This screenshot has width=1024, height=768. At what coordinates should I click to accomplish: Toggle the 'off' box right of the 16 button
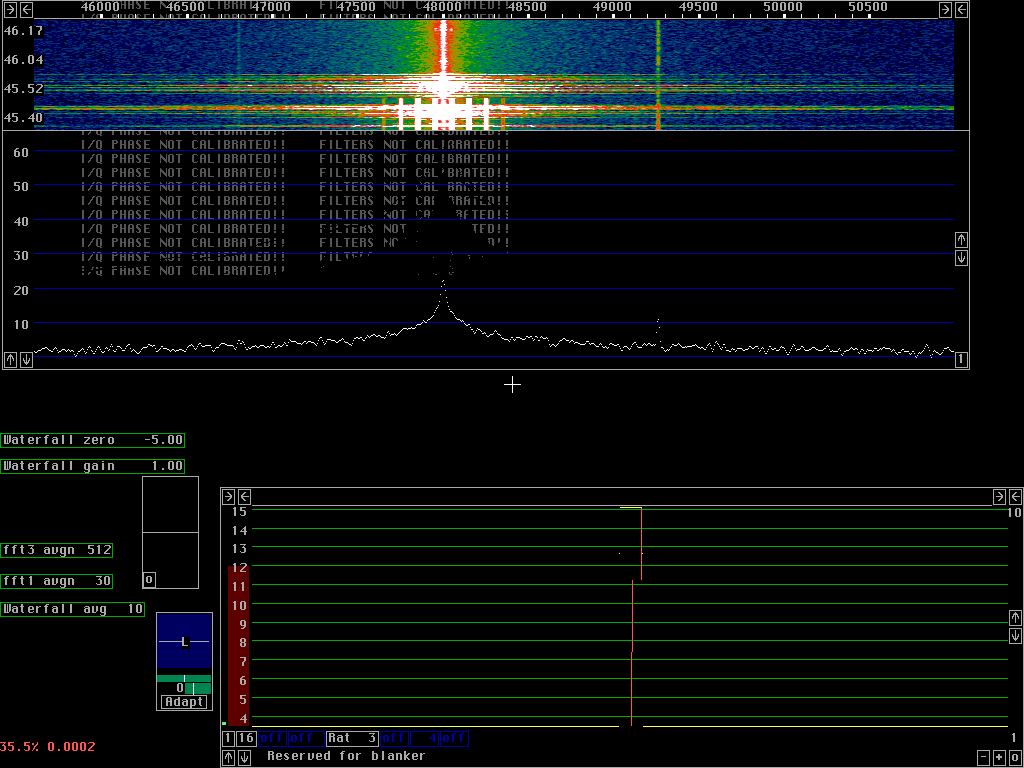[x=272, y=739]
